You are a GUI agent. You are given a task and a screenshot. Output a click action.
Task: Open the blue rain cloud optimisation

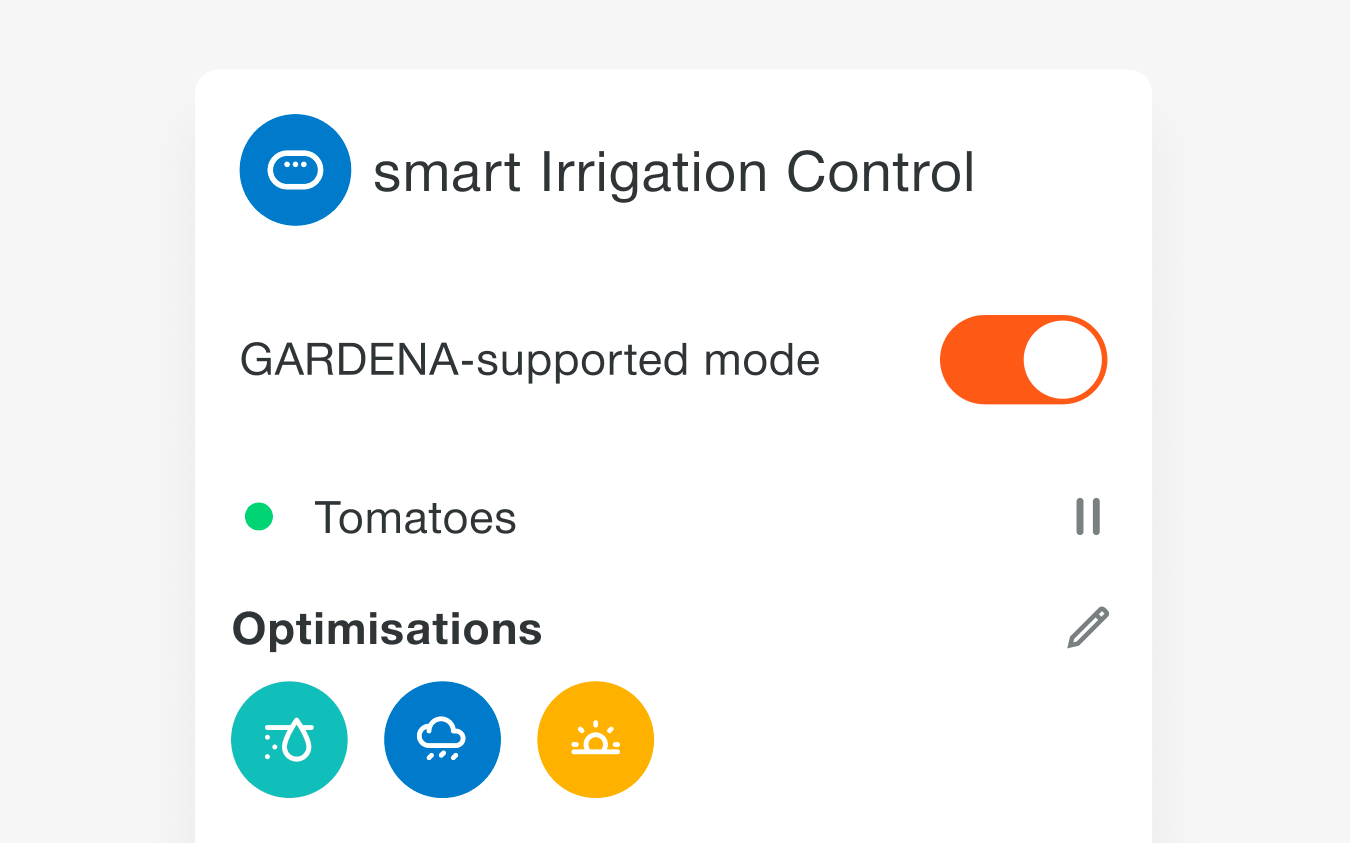click(442, 740)
